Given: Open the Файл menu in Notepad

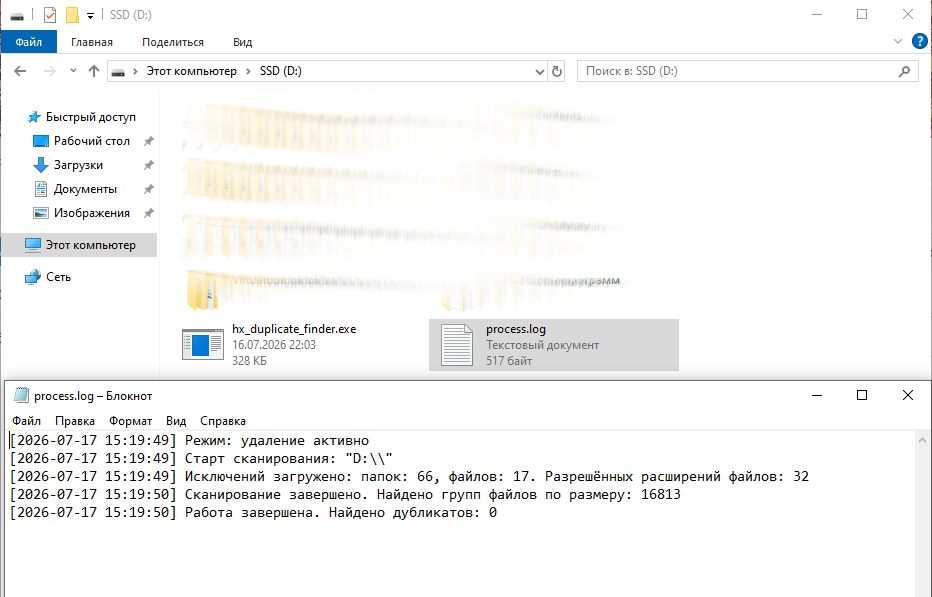Looking at the screenshot, I should (27, 421).
